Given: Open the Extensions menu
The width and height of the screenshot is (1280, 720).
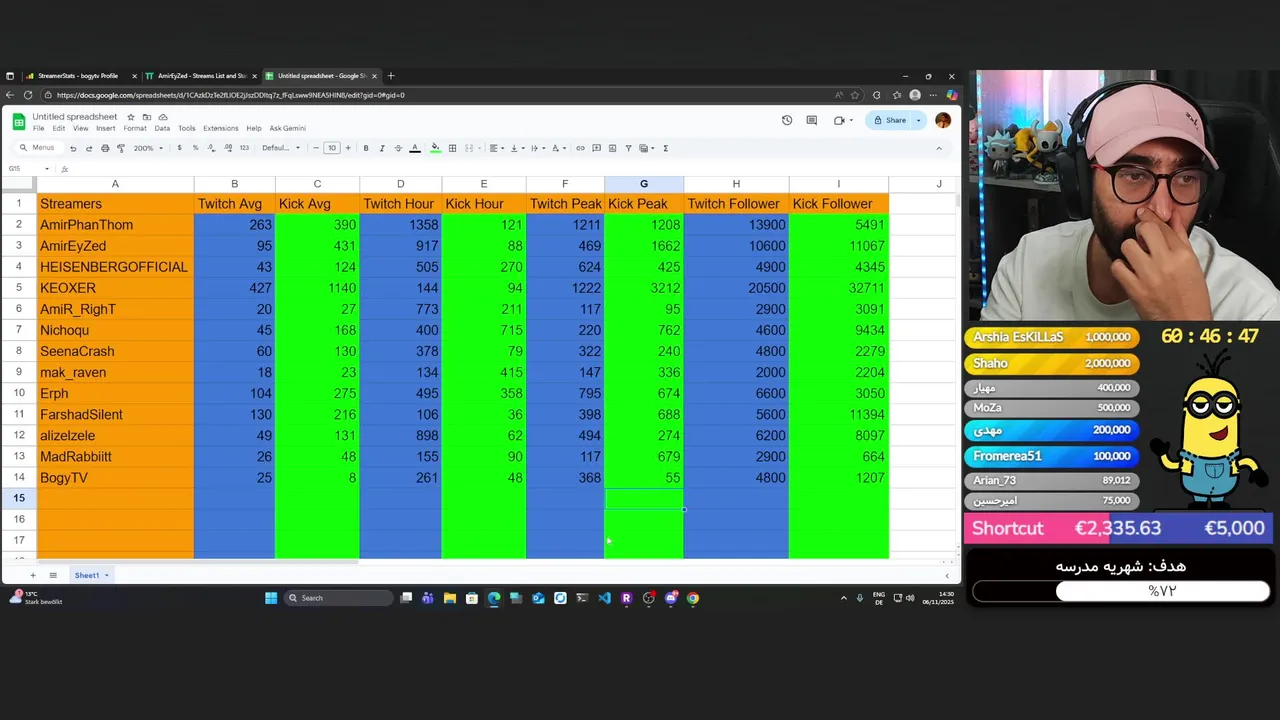Looking at the screenshot, I should [x=221, y=128].
